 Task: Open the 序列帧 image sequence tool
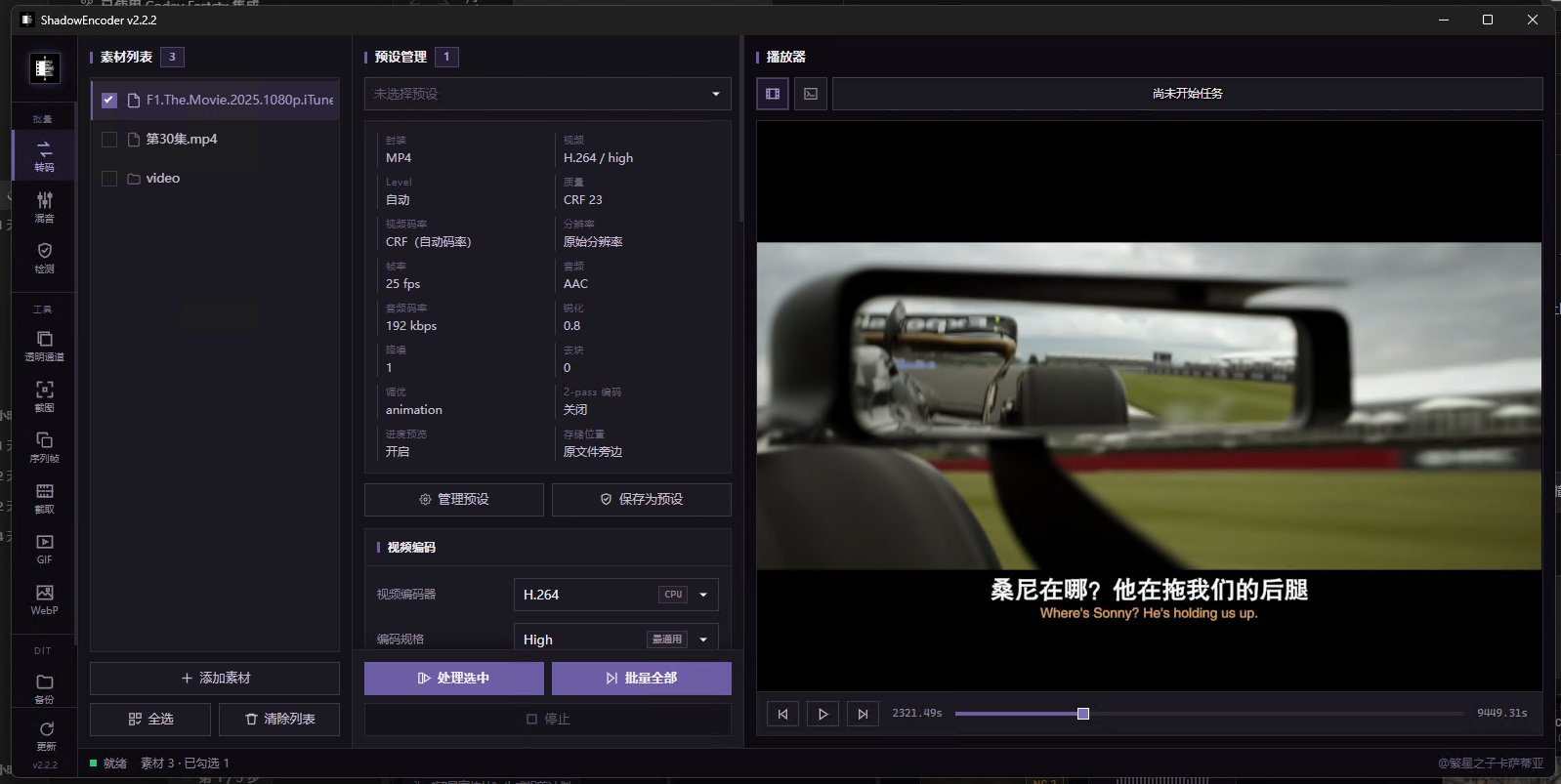click(x=44, y=447)
